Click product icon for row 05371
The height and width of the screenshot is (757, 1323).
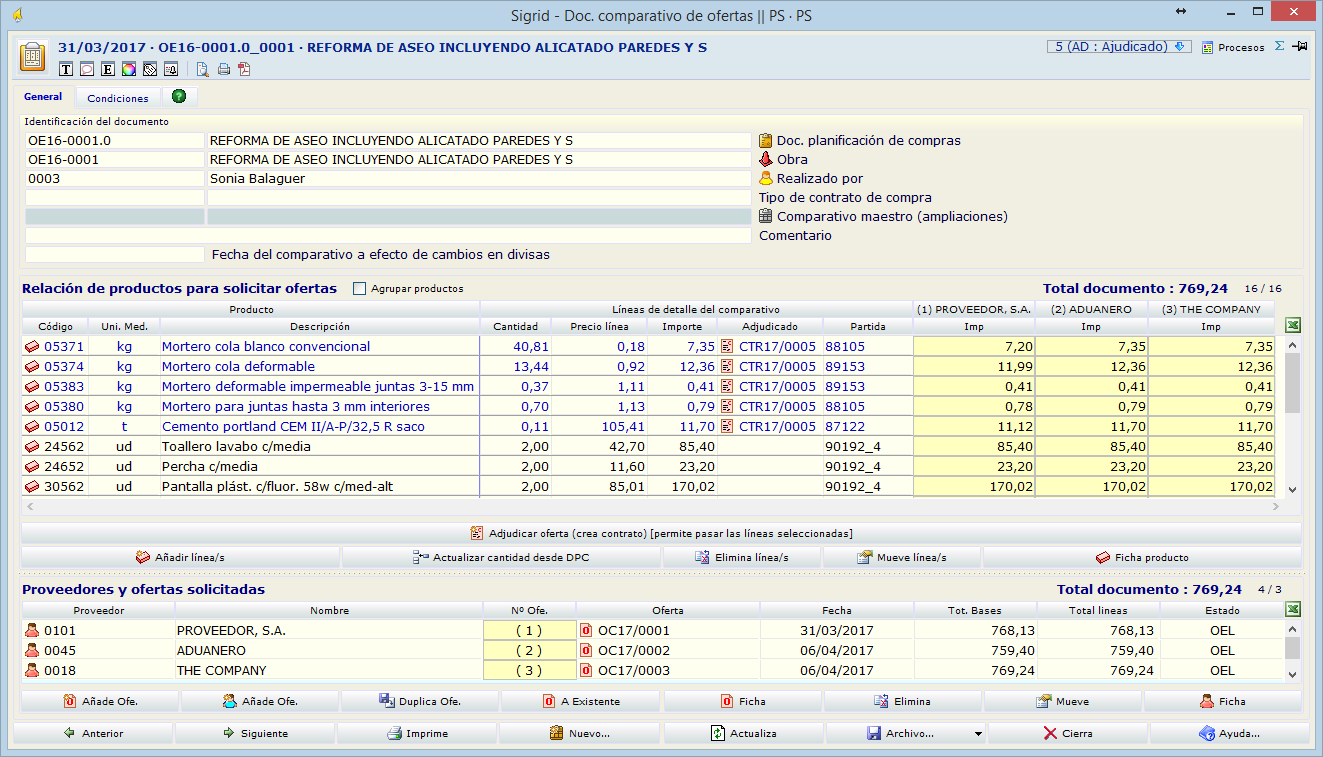(x=32, y=346)
